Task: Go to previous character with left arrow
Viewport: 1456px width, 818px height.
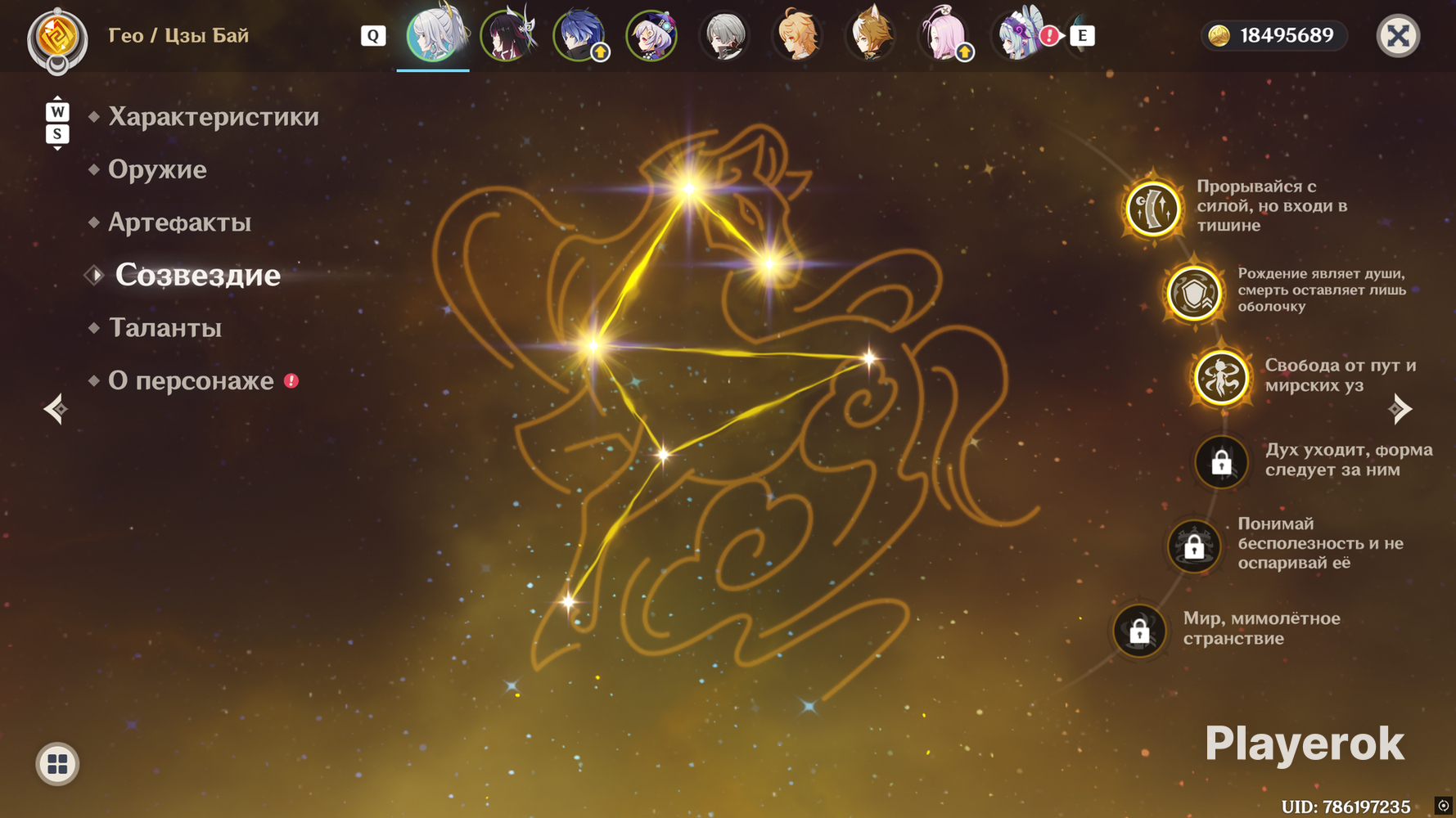Action: pyautogui.click(x=56, y=409)
